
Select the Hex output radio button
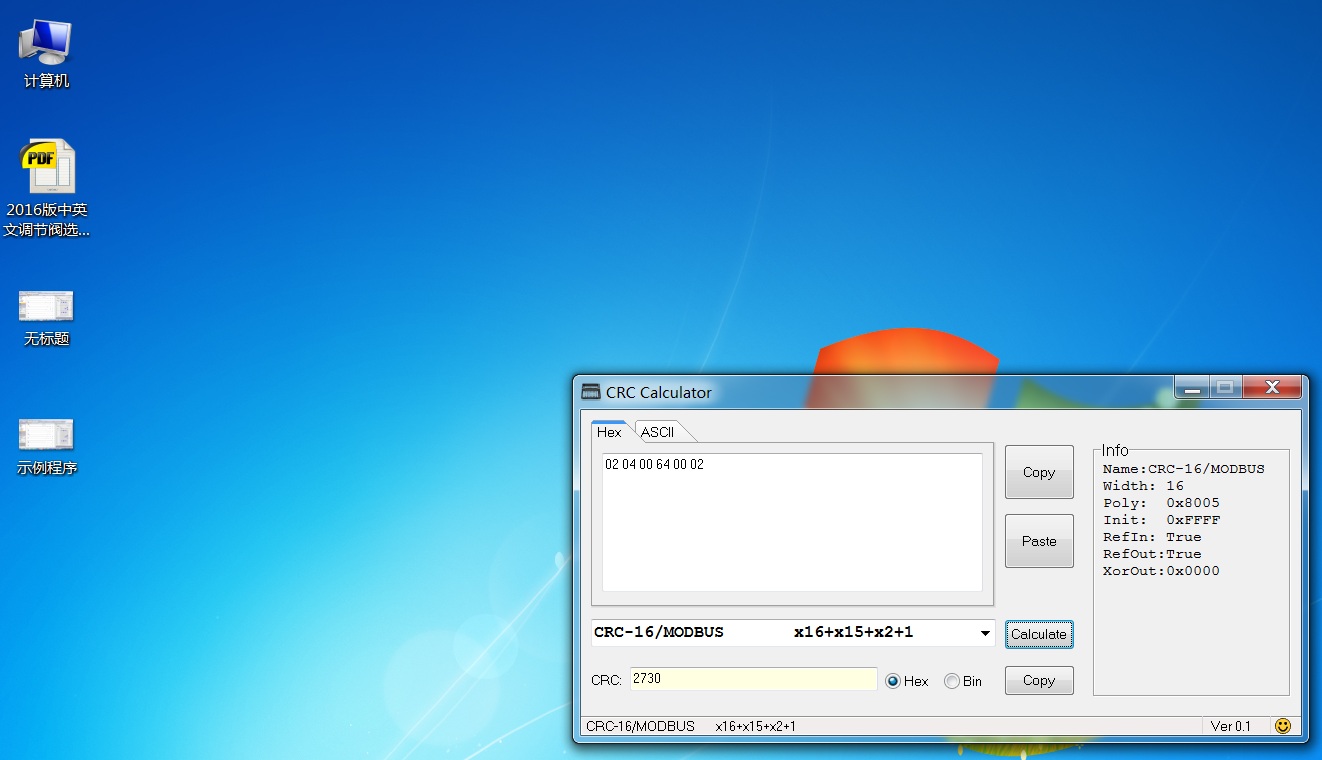pos(893,681)
